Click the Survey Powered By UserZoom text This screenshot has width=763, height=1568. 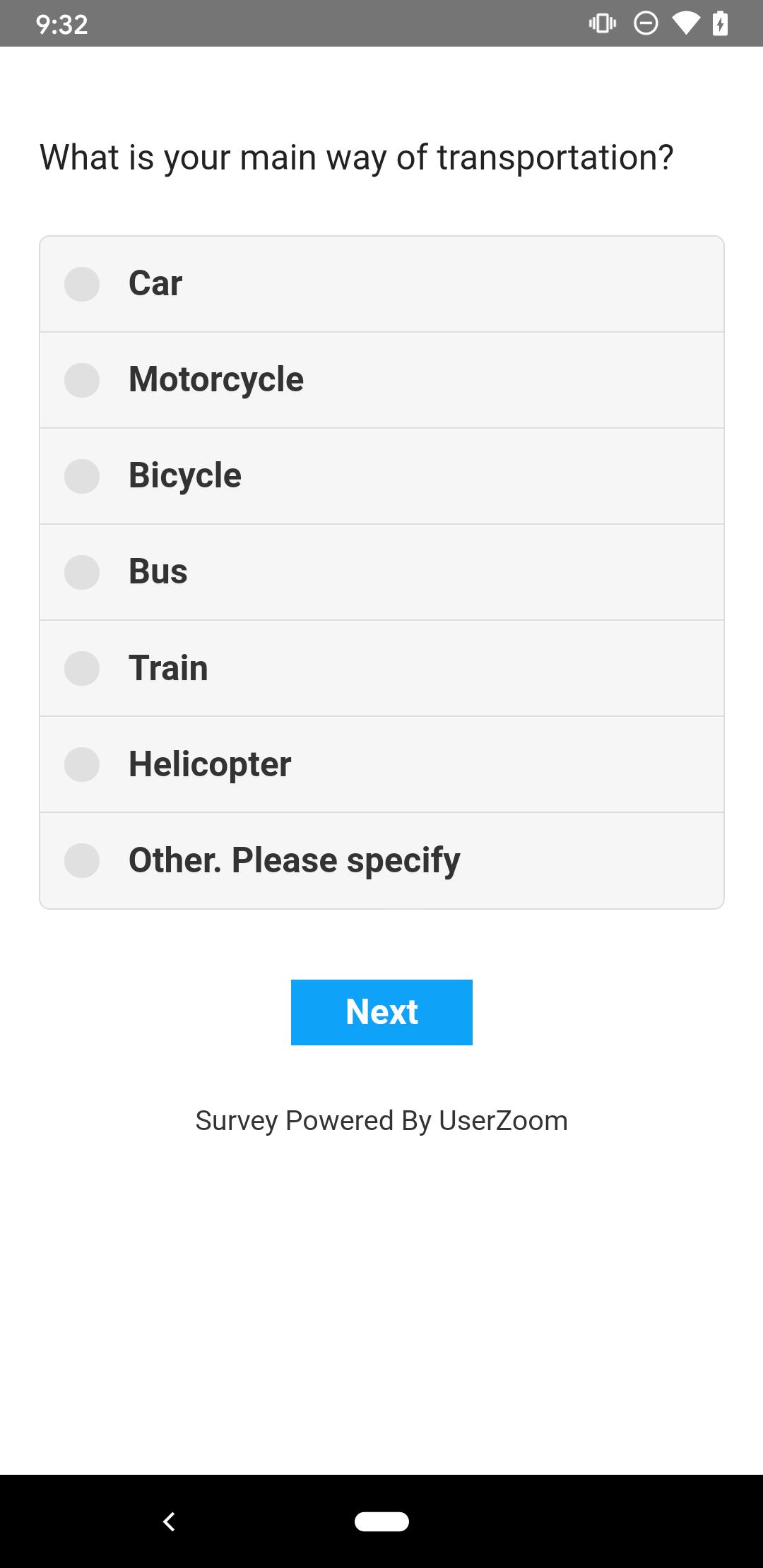(381, 1121)
